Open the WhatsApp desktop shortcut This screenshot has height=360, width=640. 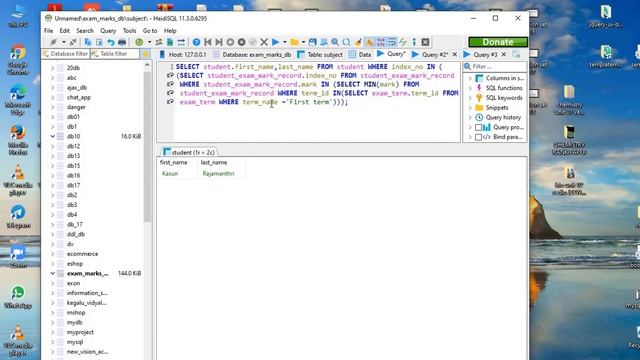[18, 297]
